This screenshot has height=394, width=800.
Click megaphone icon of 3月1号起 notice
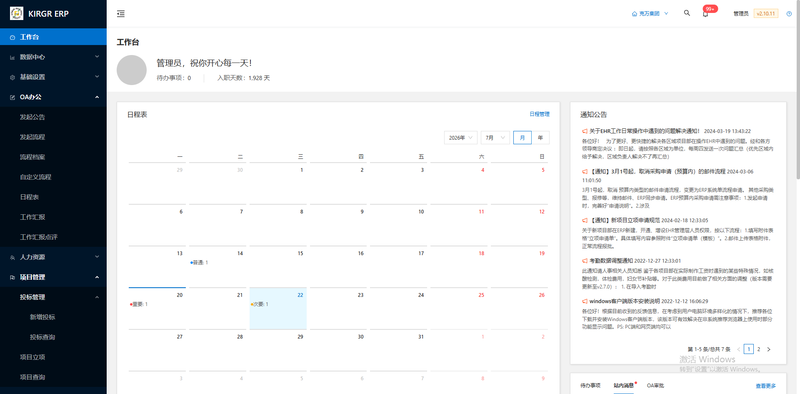(x=585, y=171)
